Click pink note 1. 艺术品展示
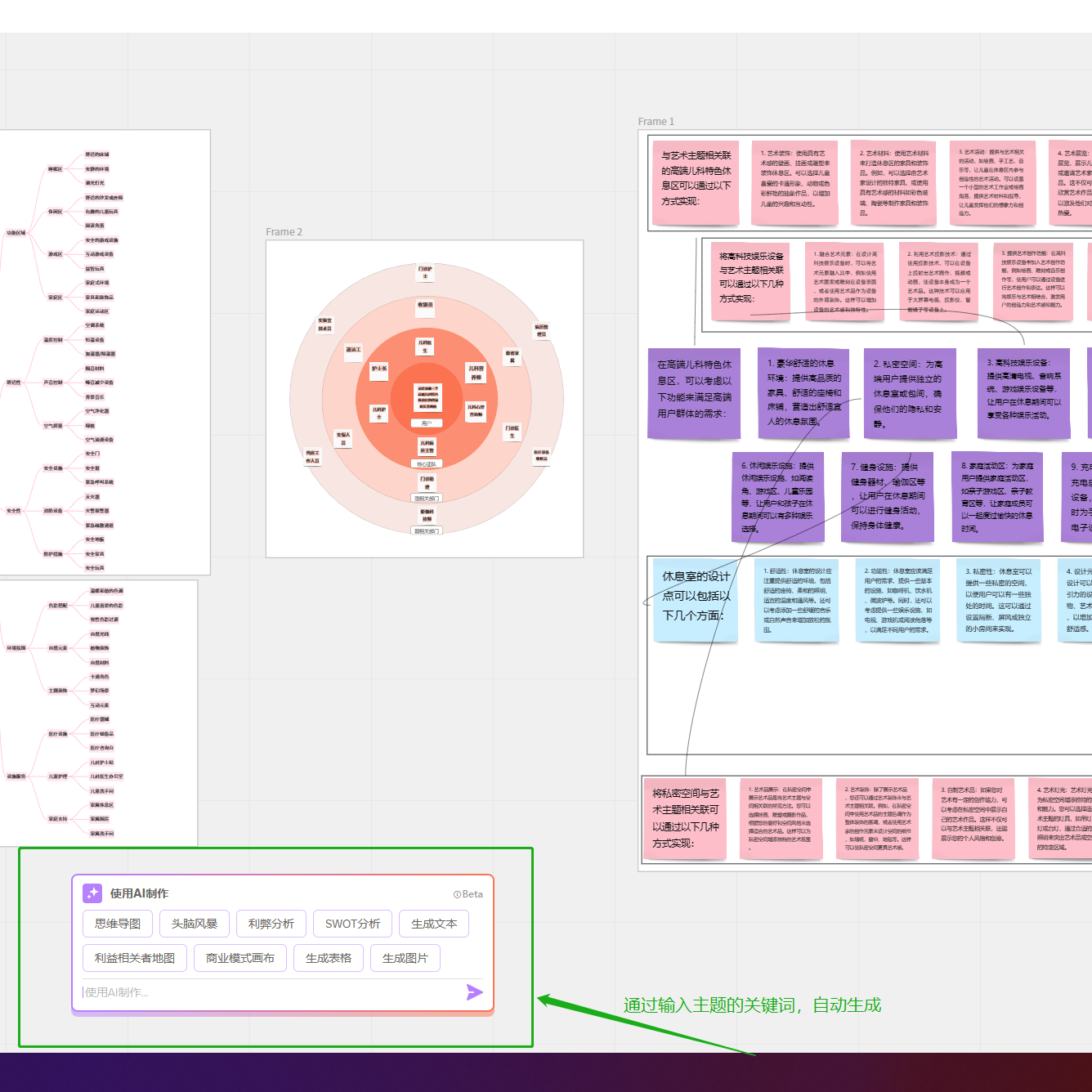Screen dimensions: 1092x1092 (781, 818)
